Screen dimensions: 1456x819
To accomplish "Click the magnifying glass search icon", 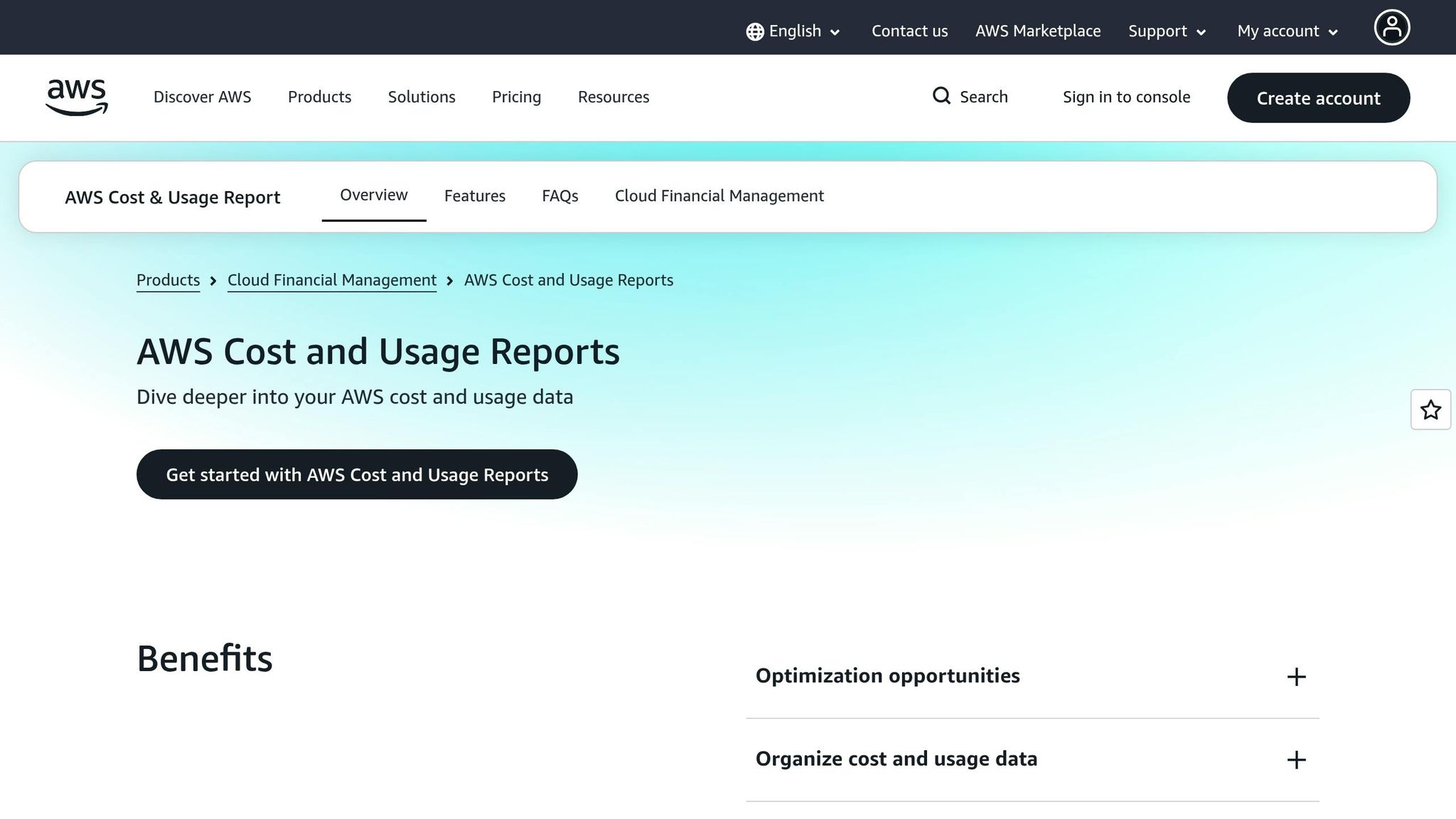I will click(941, 96).
